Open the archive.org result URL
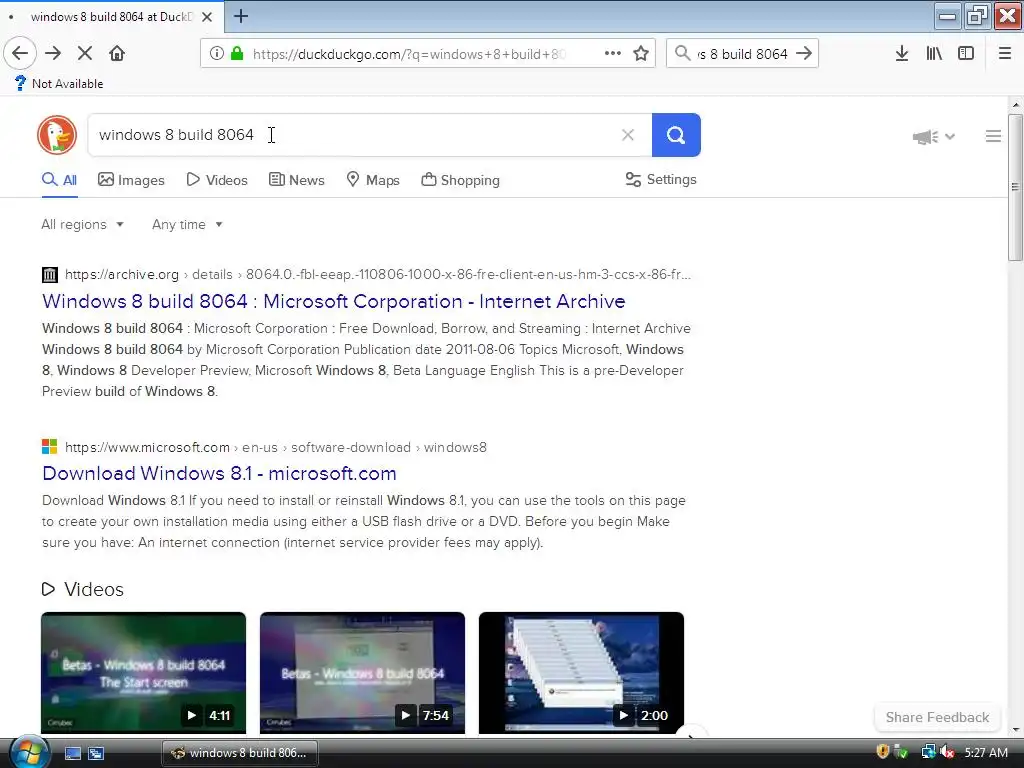 click(377, 274)
